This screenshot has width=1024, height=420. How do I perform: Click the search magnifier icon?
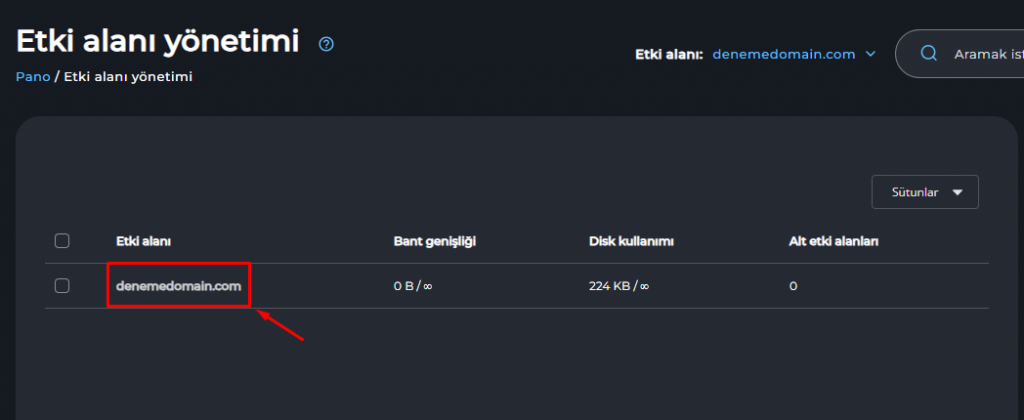pyautogui.click(x=929, y=54)
